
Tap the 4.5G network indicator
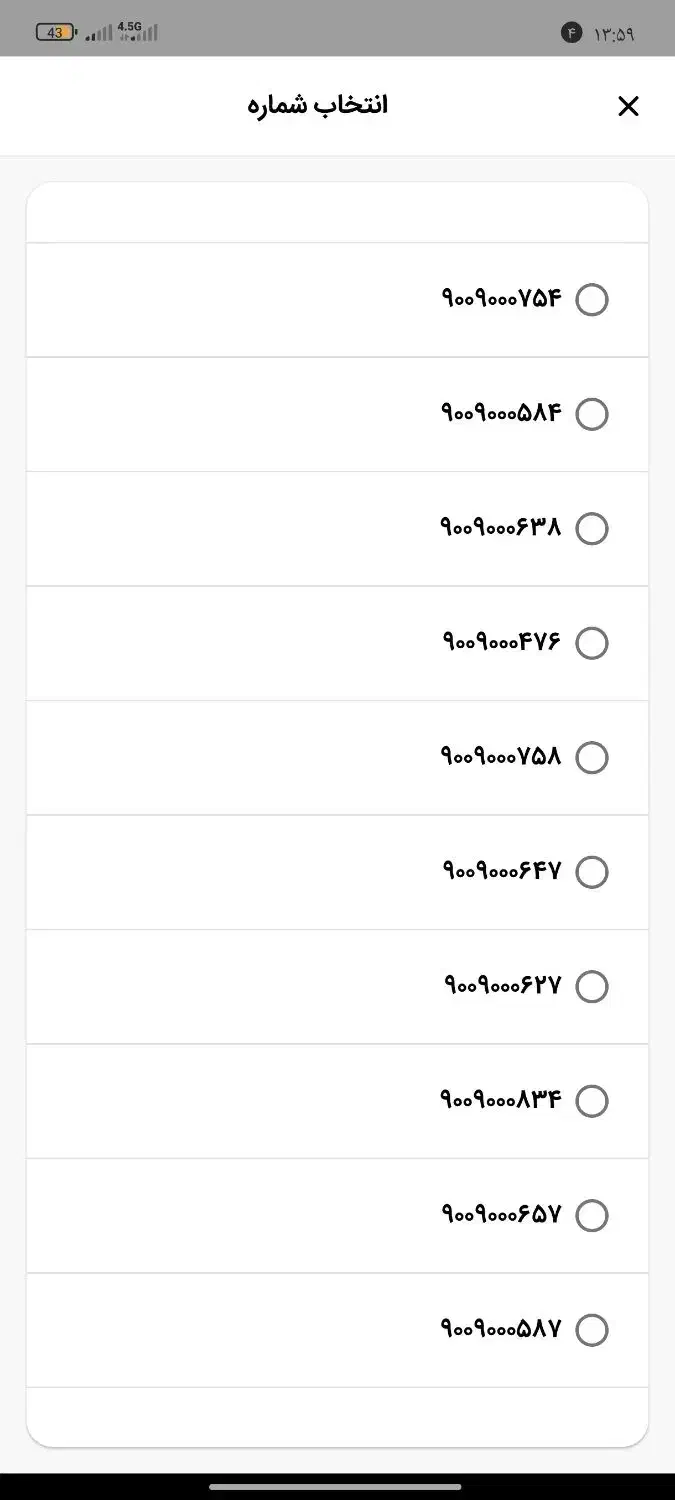click(x=128, y=25)
